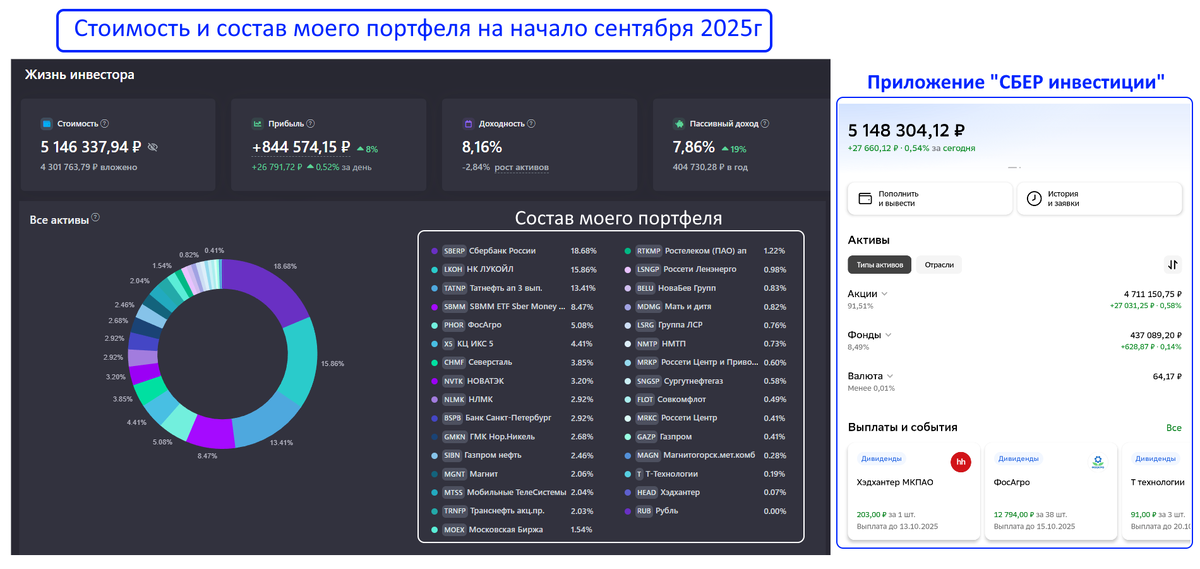The height and width of the screenshot is (569, 1200).
Task: Click the 5 148 304,12 ₽ total in СБЕР app
Action: pyautogui.click(x=906, y=130)
